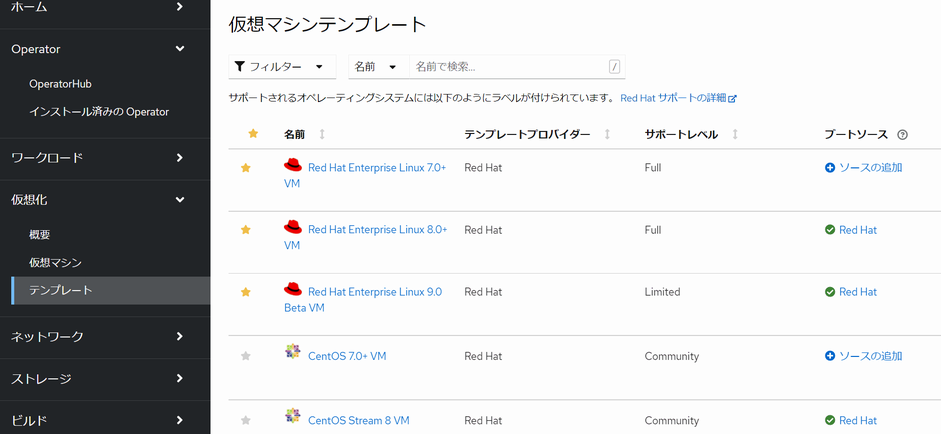
Task: Mark CentOS 7.0+ VM as favorite
Action: (x=245, y=356)
